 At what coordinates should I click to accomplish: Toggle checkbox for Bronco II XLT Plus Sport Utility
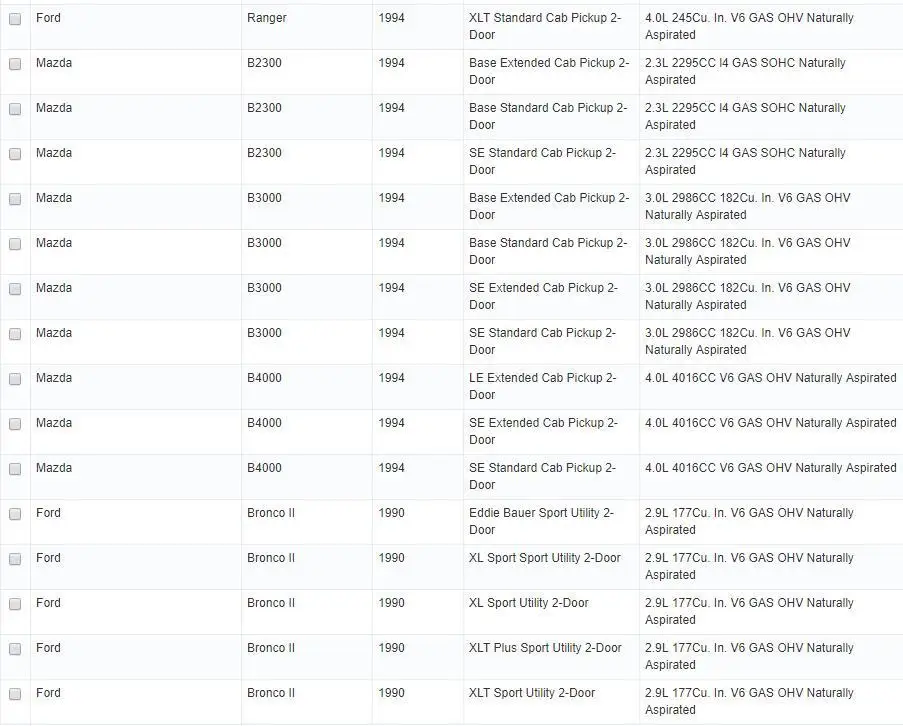tap(15, 649)
